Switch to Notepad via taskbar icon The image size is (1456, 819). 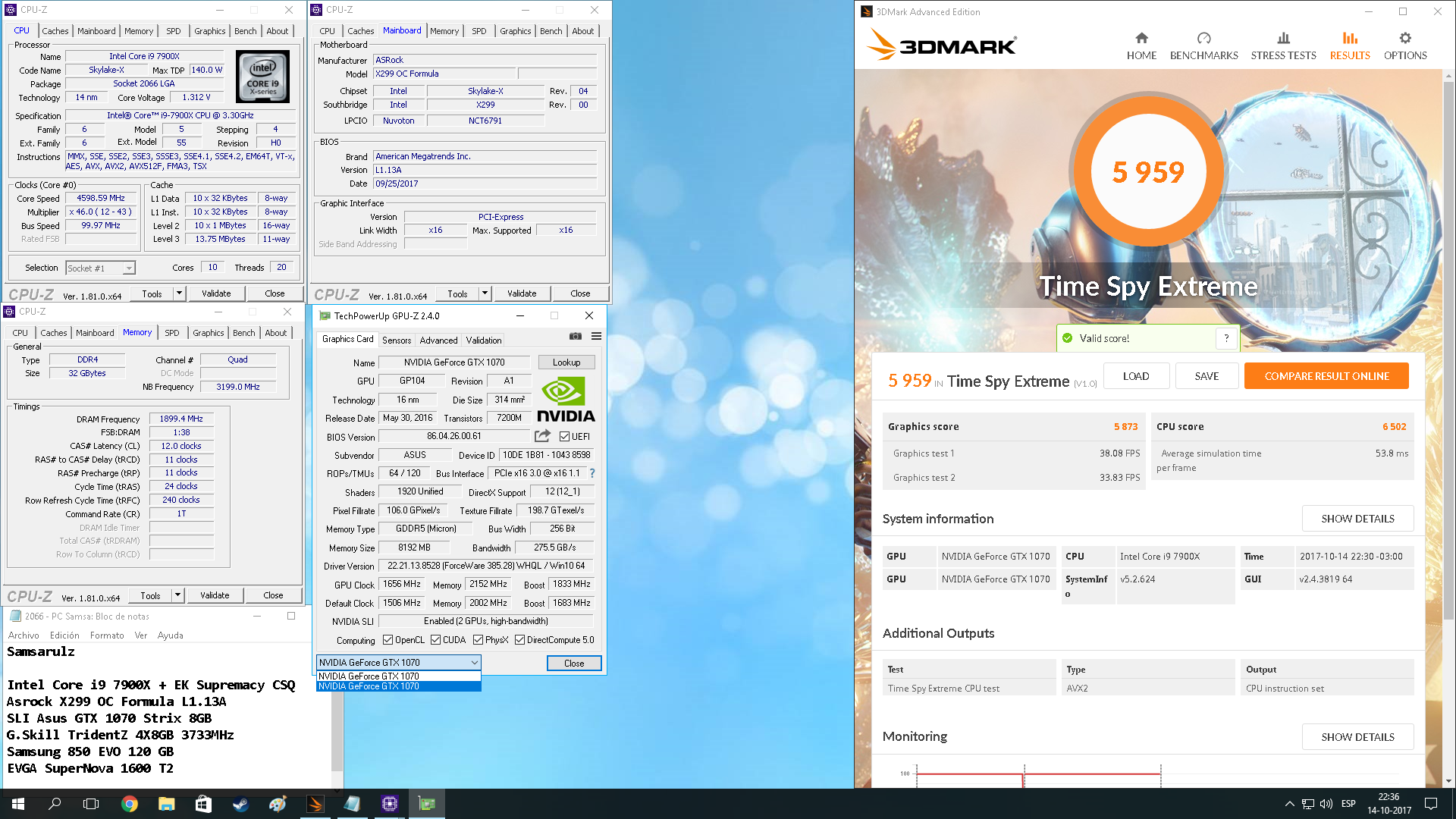352,804
